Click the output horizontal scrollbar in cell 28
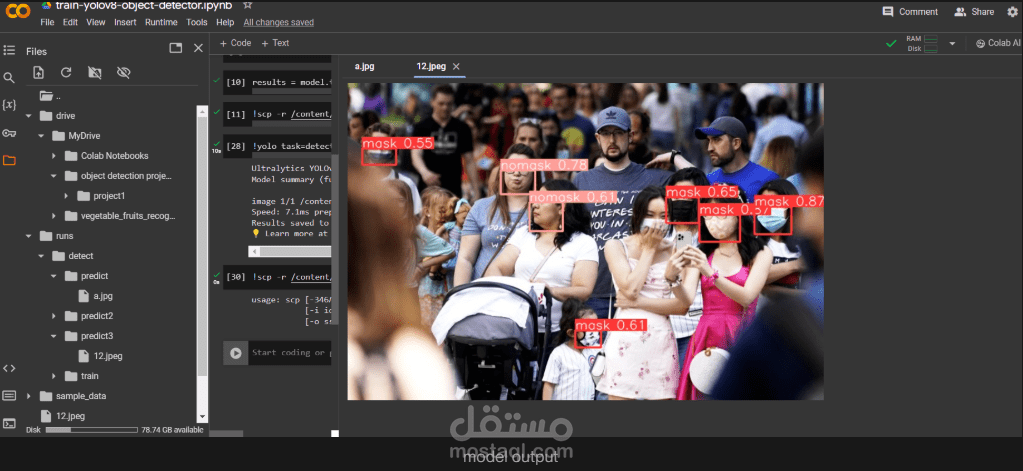 pyautogui.click(x=290, y=251)
